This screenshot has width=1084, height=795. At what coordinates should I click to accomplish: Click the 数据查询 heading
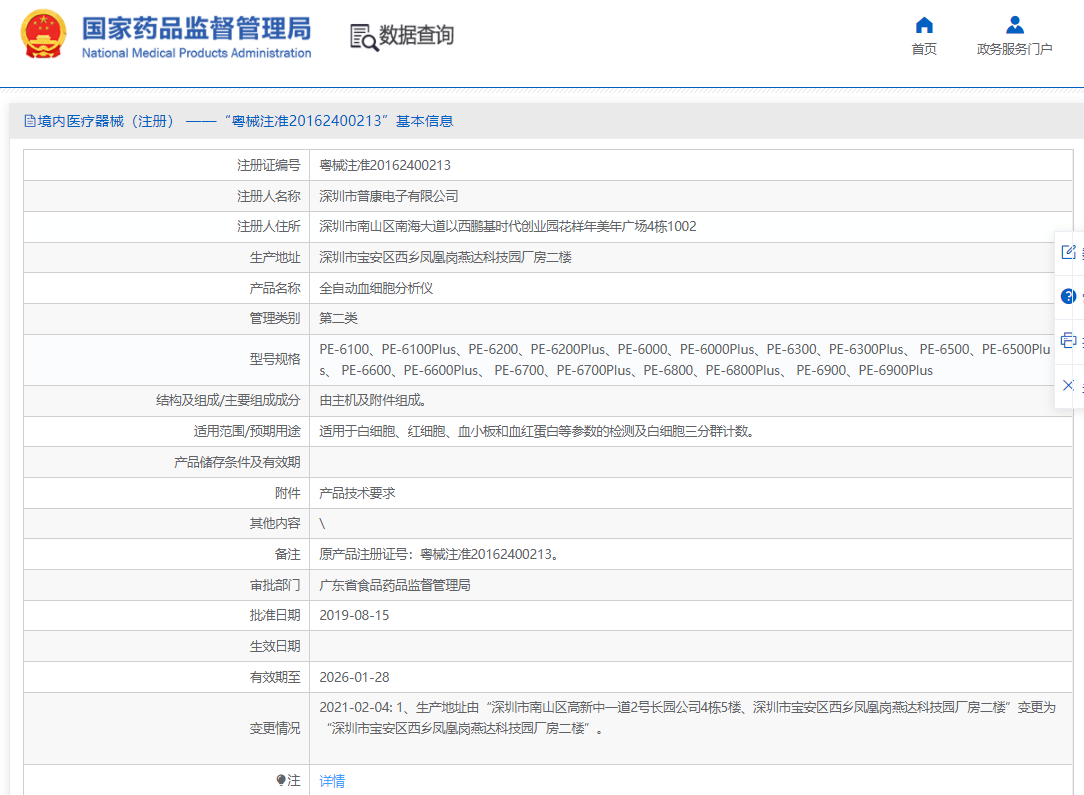(416, 35)
